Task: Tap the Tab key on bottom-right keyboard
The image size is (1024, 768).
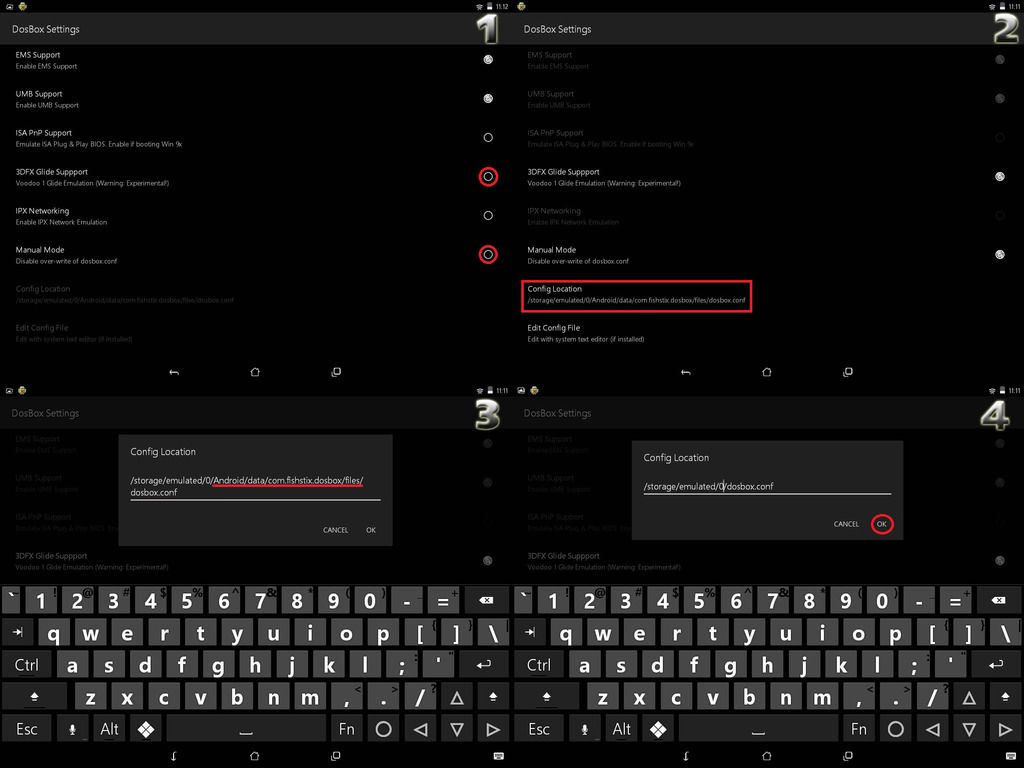Action: [530, 632]
